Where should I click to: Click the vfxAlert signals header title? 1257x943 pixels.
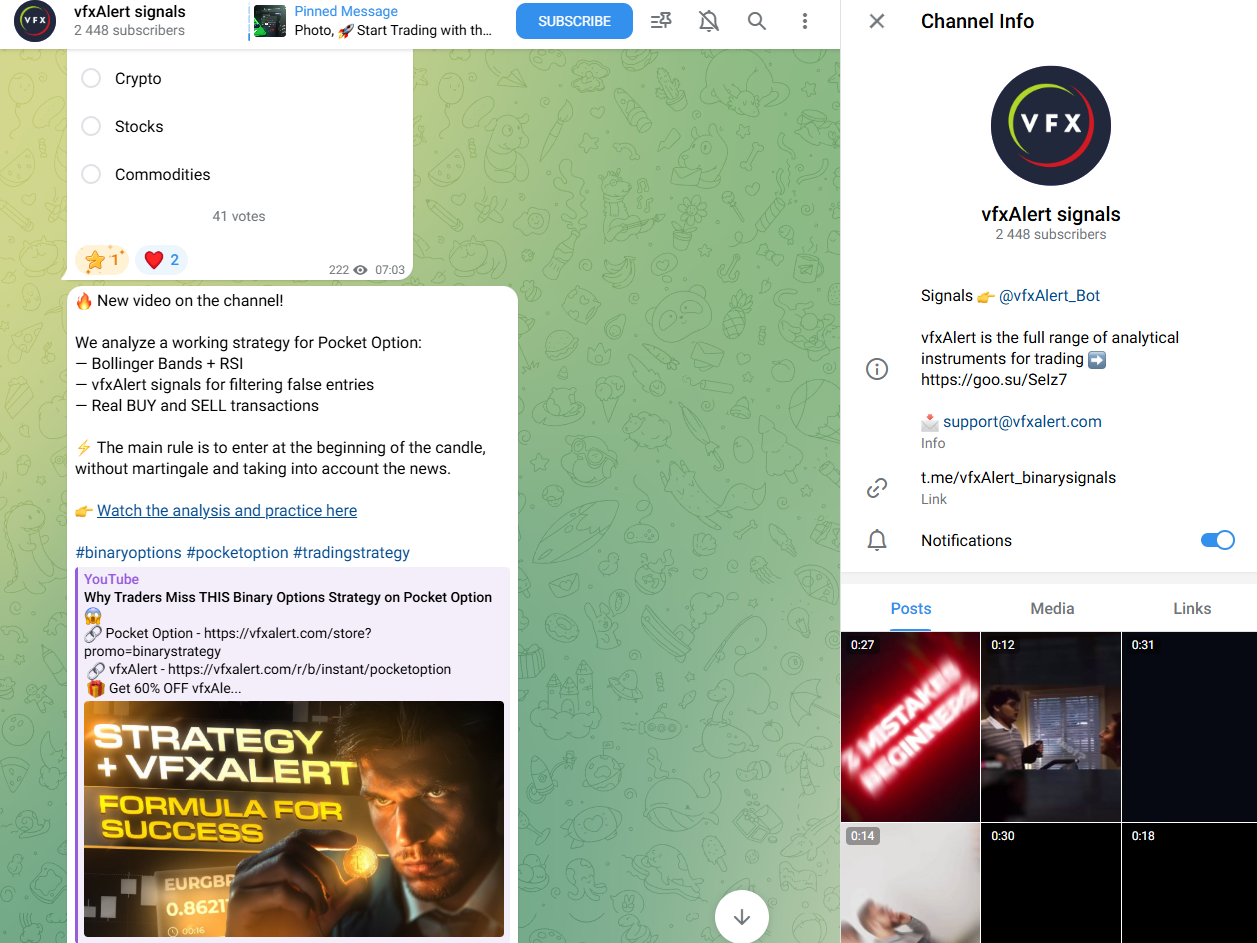(x=129, y=12)
